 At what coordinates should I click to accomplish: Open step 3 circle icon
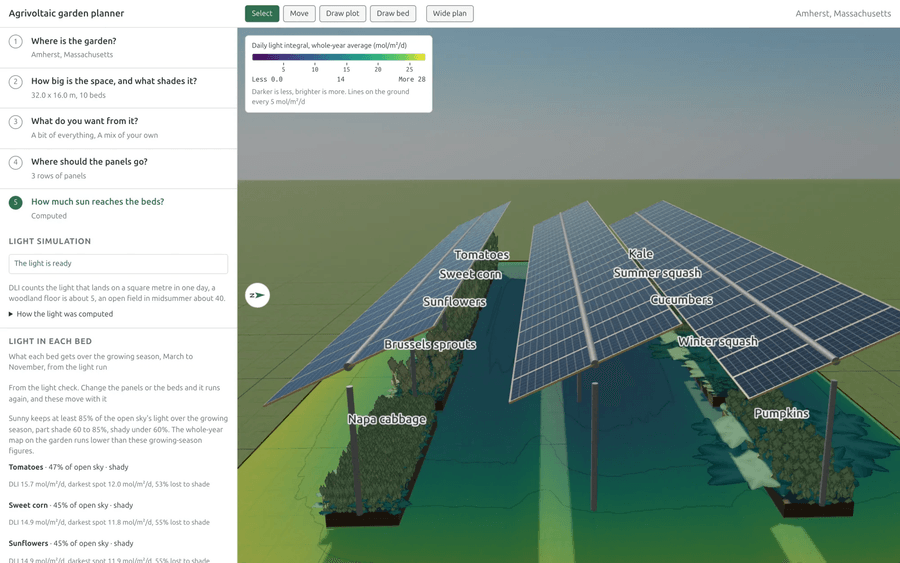(x=15, y=122)
